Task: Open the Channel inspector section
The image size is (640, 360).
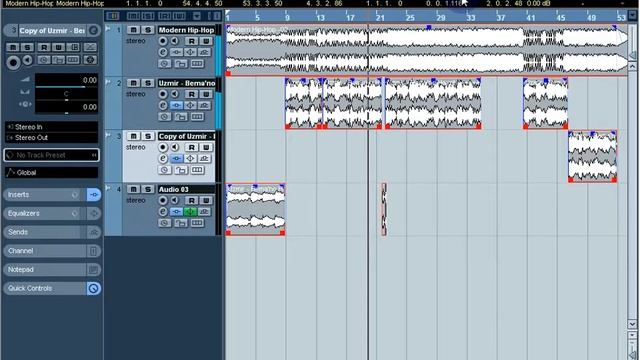Action: [45, 251]
